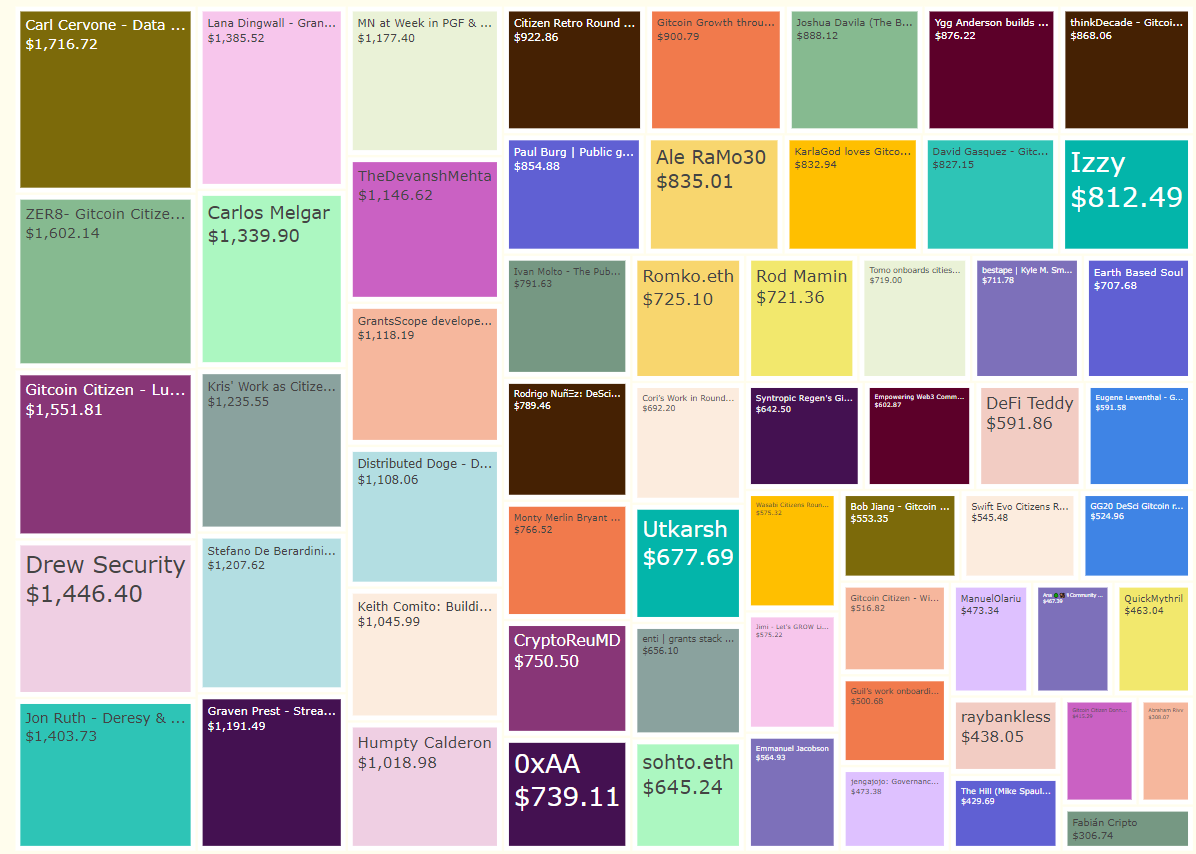Click the Carl Cervone $1,716.72 tile
The width and height of the screenshot is (1196, 854).
pos(105,99)
